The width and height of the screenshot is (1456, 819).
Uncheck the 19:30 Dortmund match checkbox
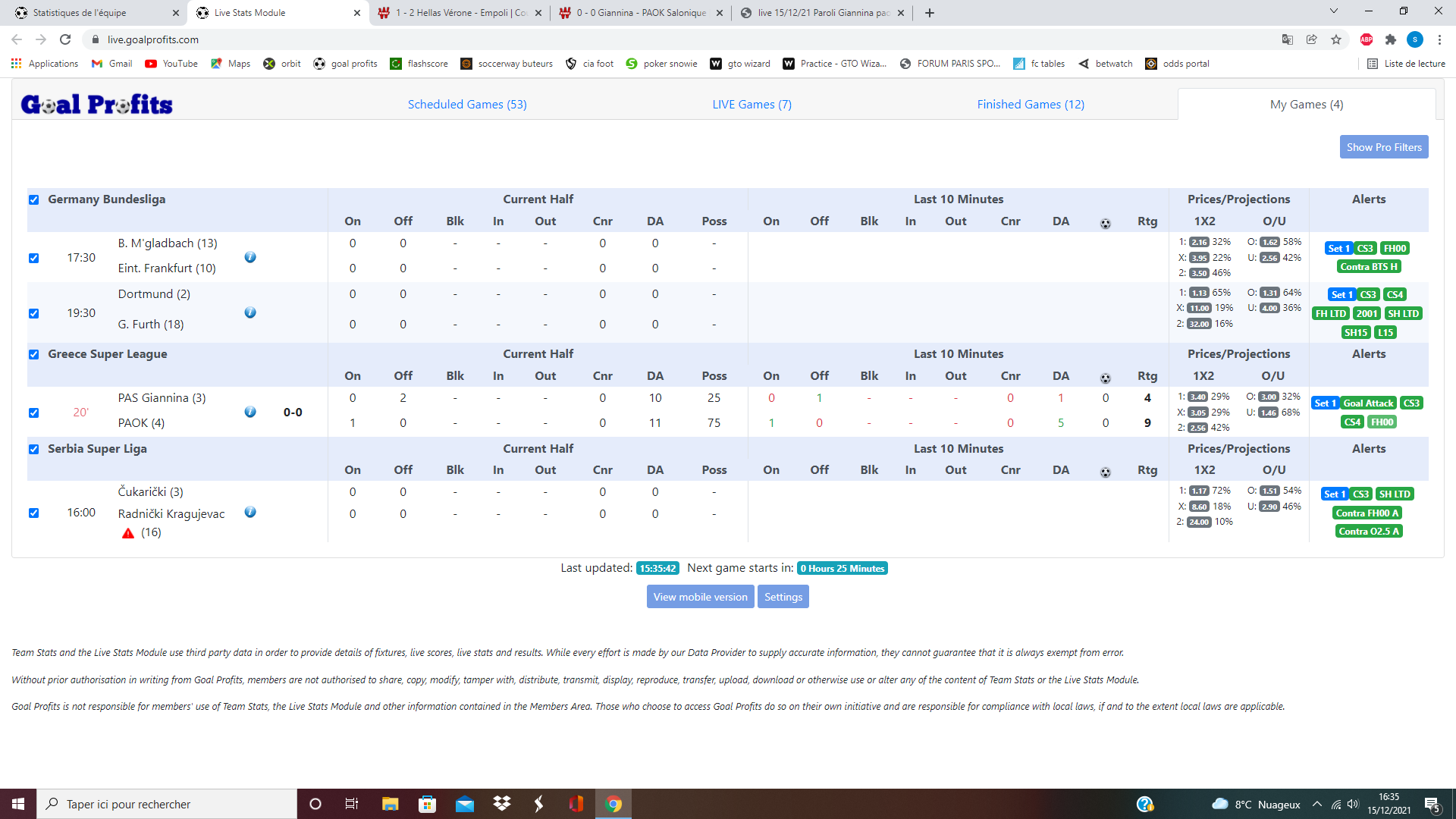point(33,313)
